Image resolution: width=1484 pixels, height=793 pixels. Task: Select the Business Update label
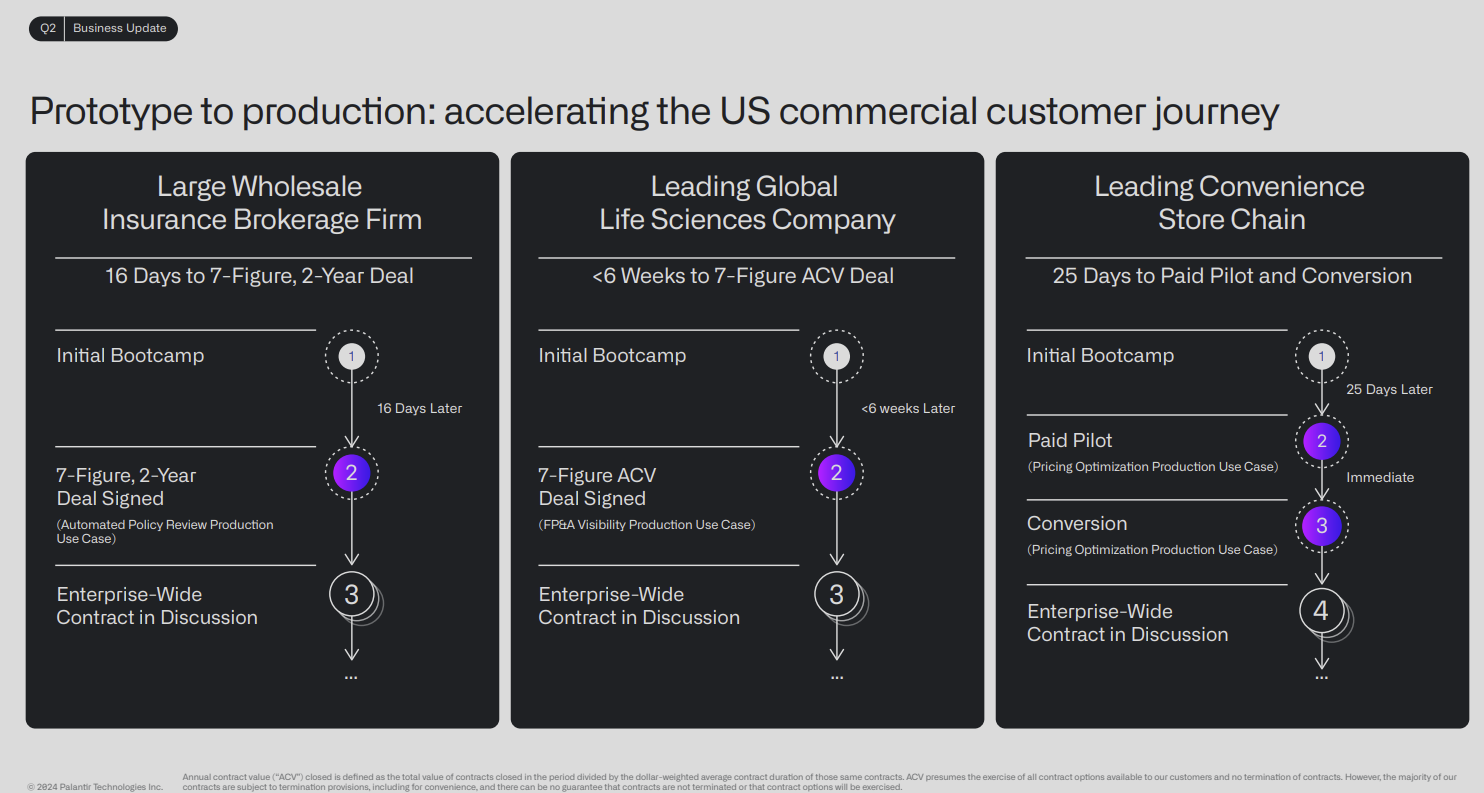pyautogui.click(x=119, y=28)
